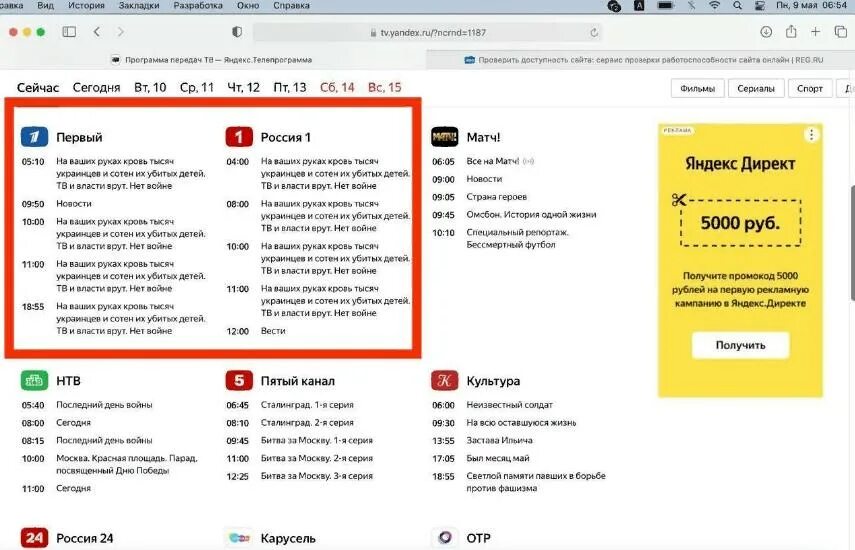Open a new tab with plus icon
The width and height of the screenshot is (855, 550).
click(815, 32)
